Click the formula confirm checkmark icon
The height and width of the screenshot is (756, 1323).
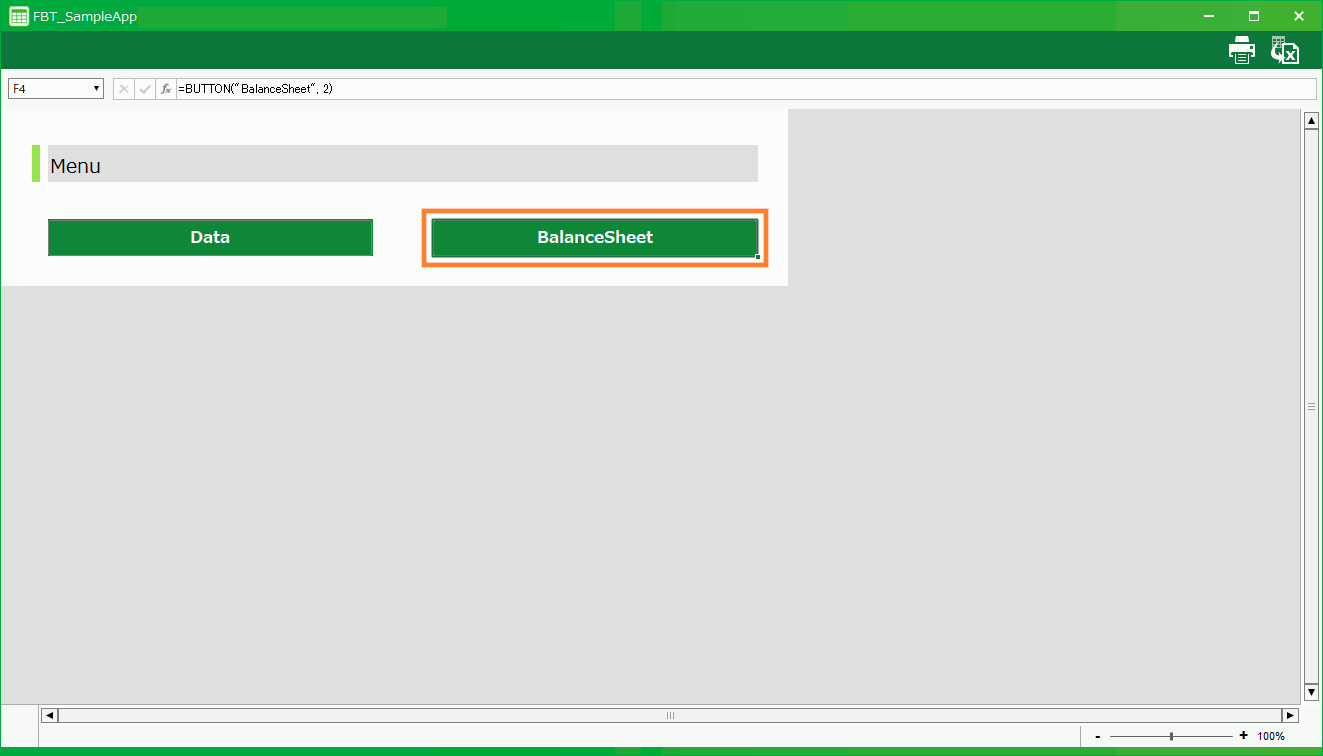pos(145,89)
